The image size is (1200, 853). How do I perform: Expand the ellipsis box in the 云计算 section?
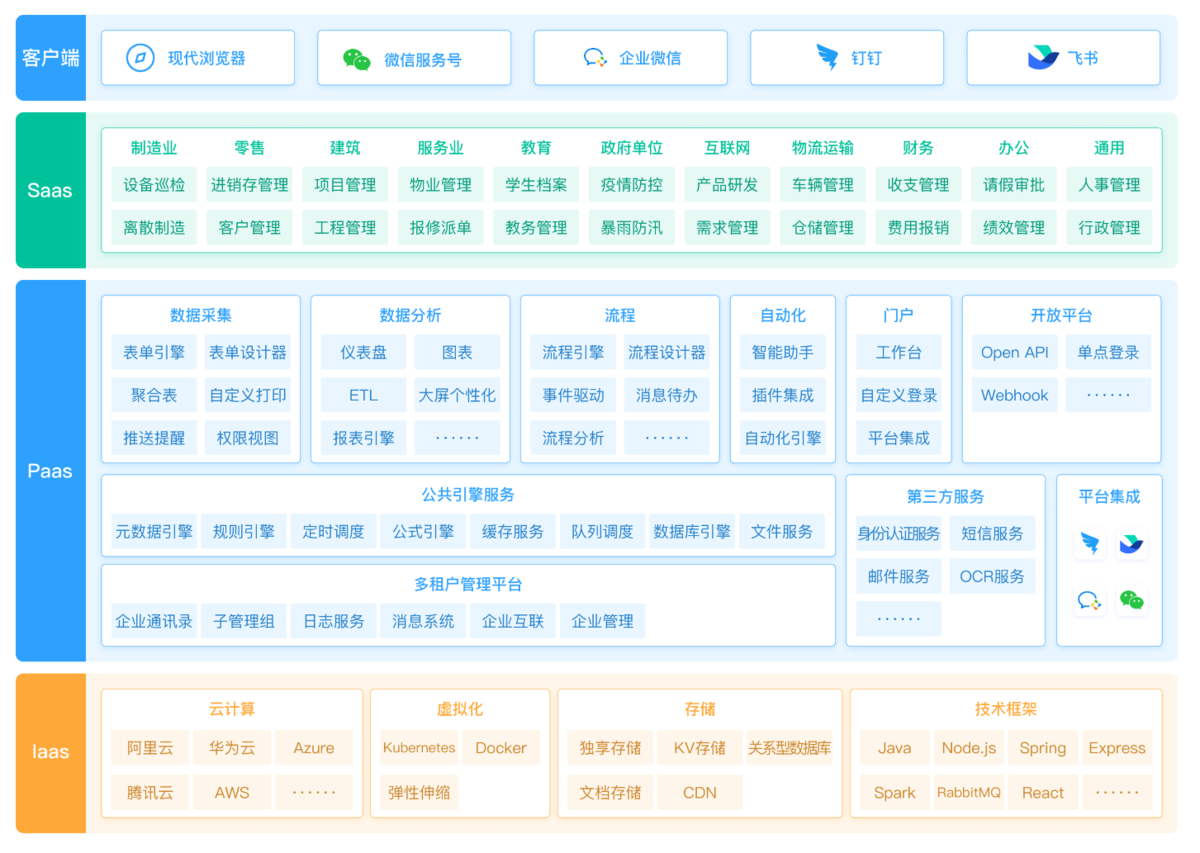[314, 792]
